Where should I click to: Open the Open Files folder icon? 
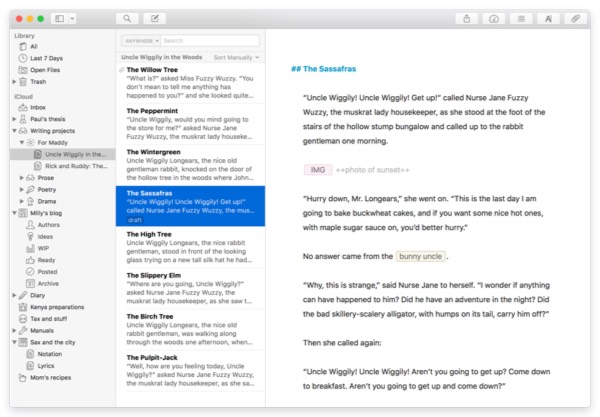click(x=23, y=70)
